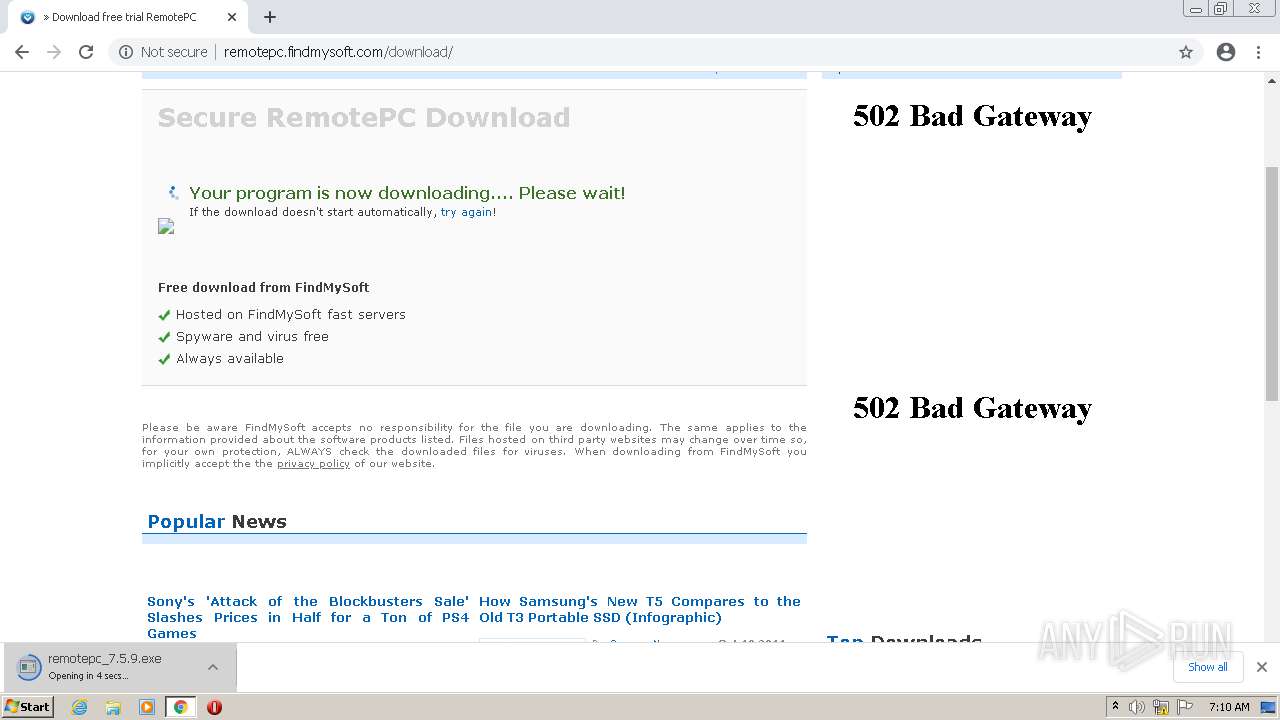Open File Explorer from taskbar
The height and width of the screenshot is (720, 1280).
113,707
